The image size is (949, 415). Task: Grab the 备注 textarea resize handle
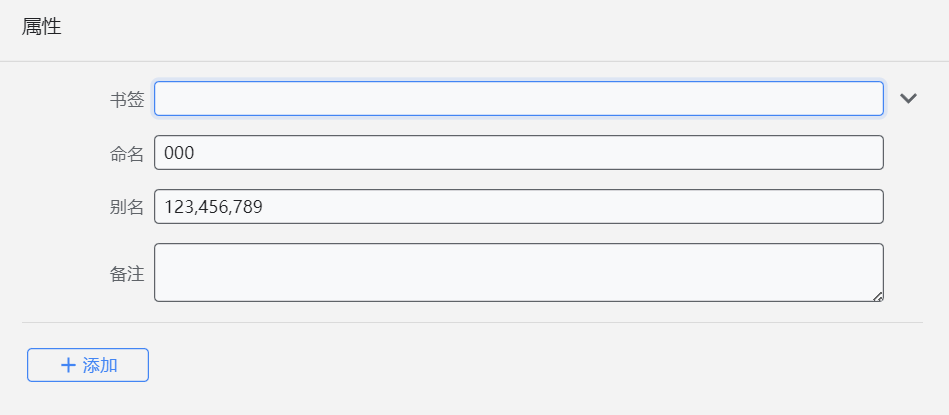click(878, 296)
